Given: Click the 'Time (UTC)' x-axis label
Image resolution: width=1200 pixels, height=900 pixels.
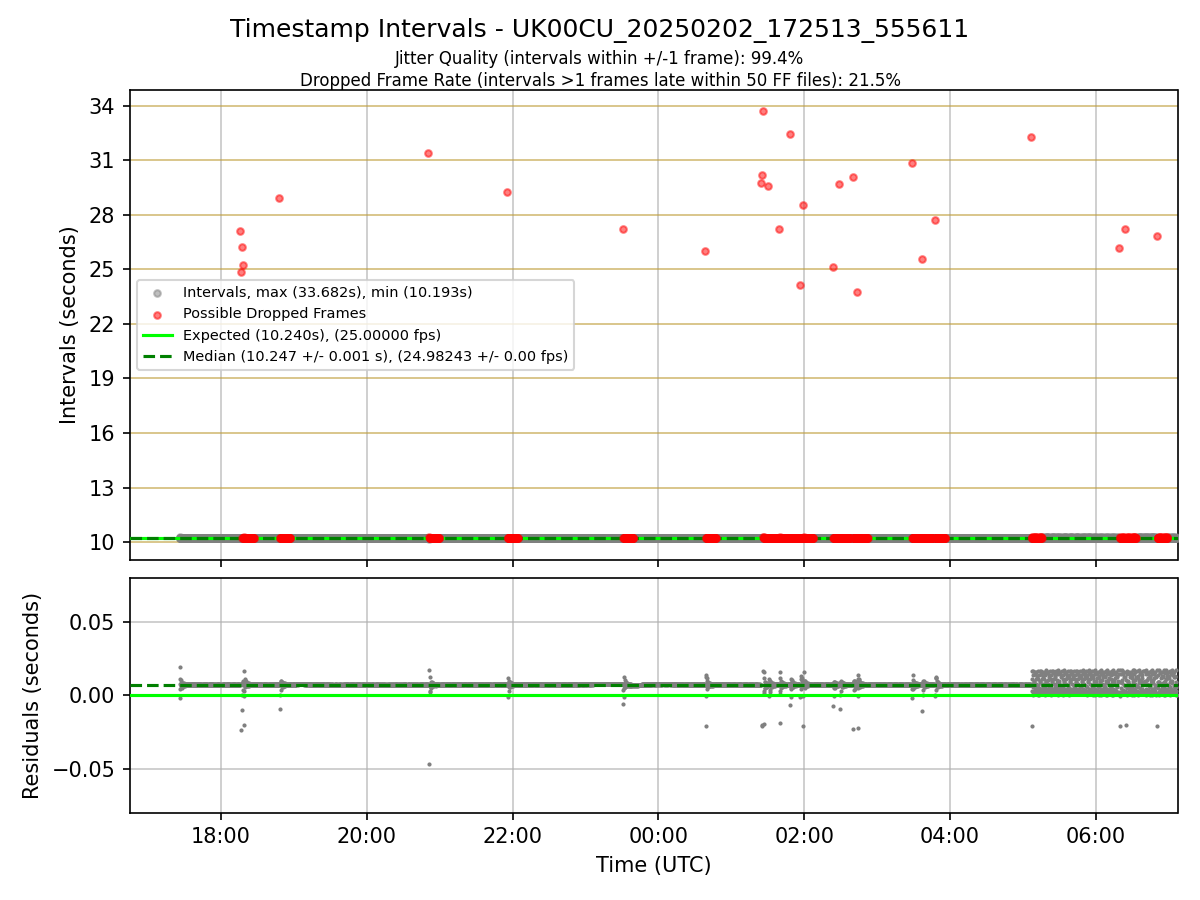Looking at the screenshot, I should (x=653, y=865).
